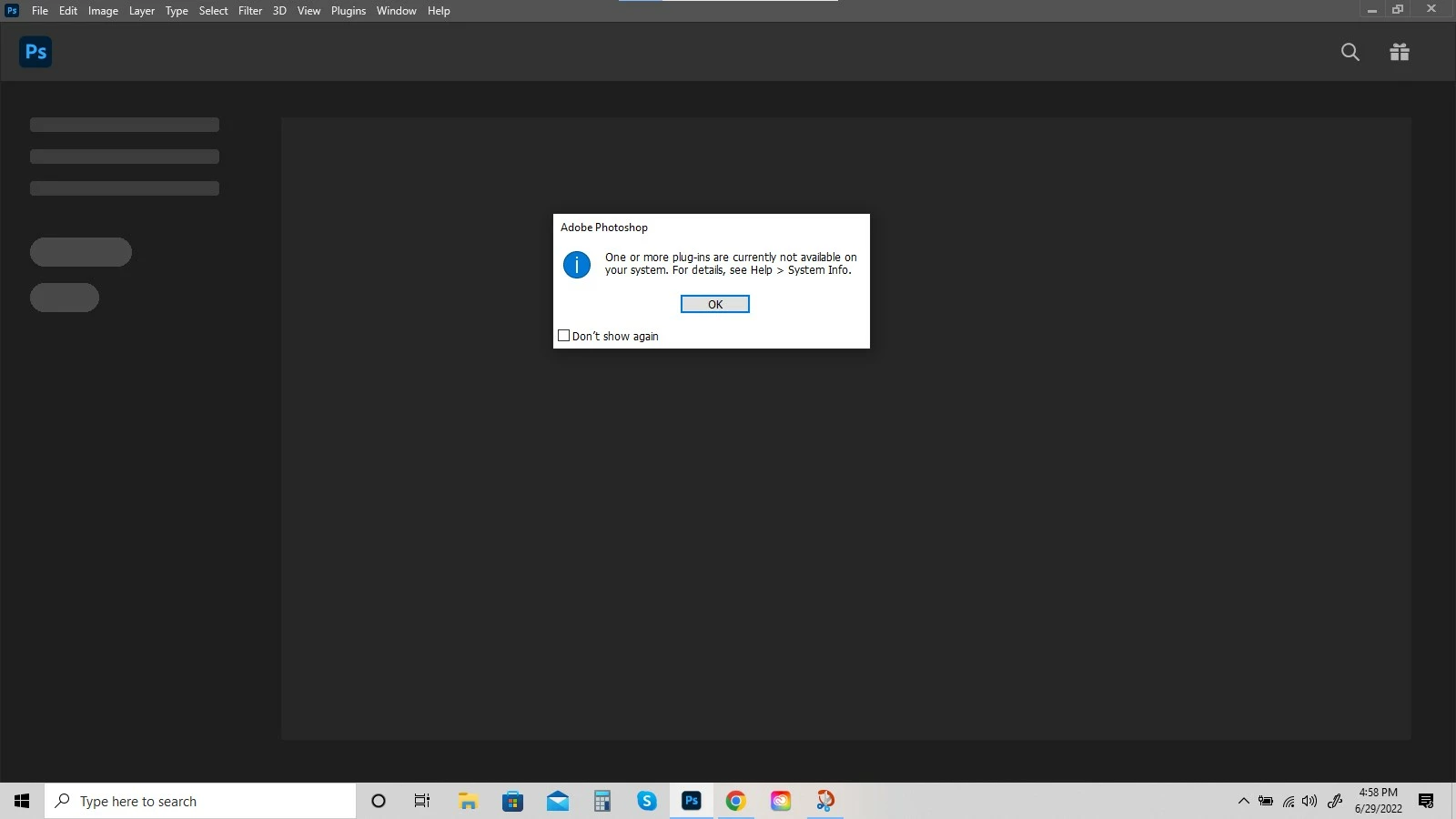Click Type here to search box

coord(200,801)
